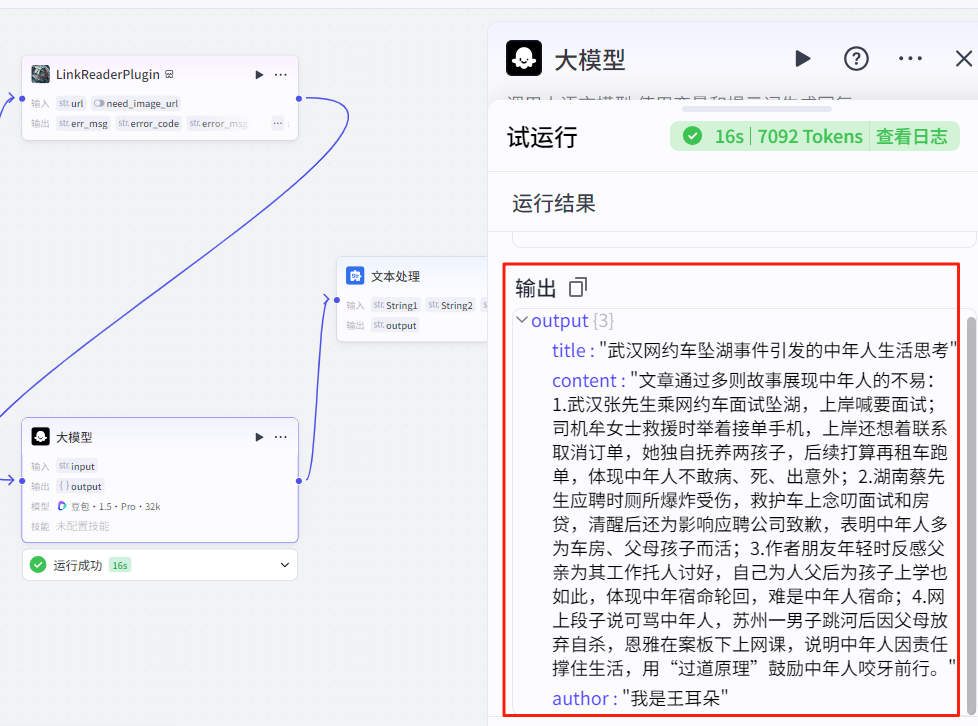The height and width of the screenshot is (726, 978).
Task: Run the LinkReaderPlugin node with its play icon
Action: [259, 75]
